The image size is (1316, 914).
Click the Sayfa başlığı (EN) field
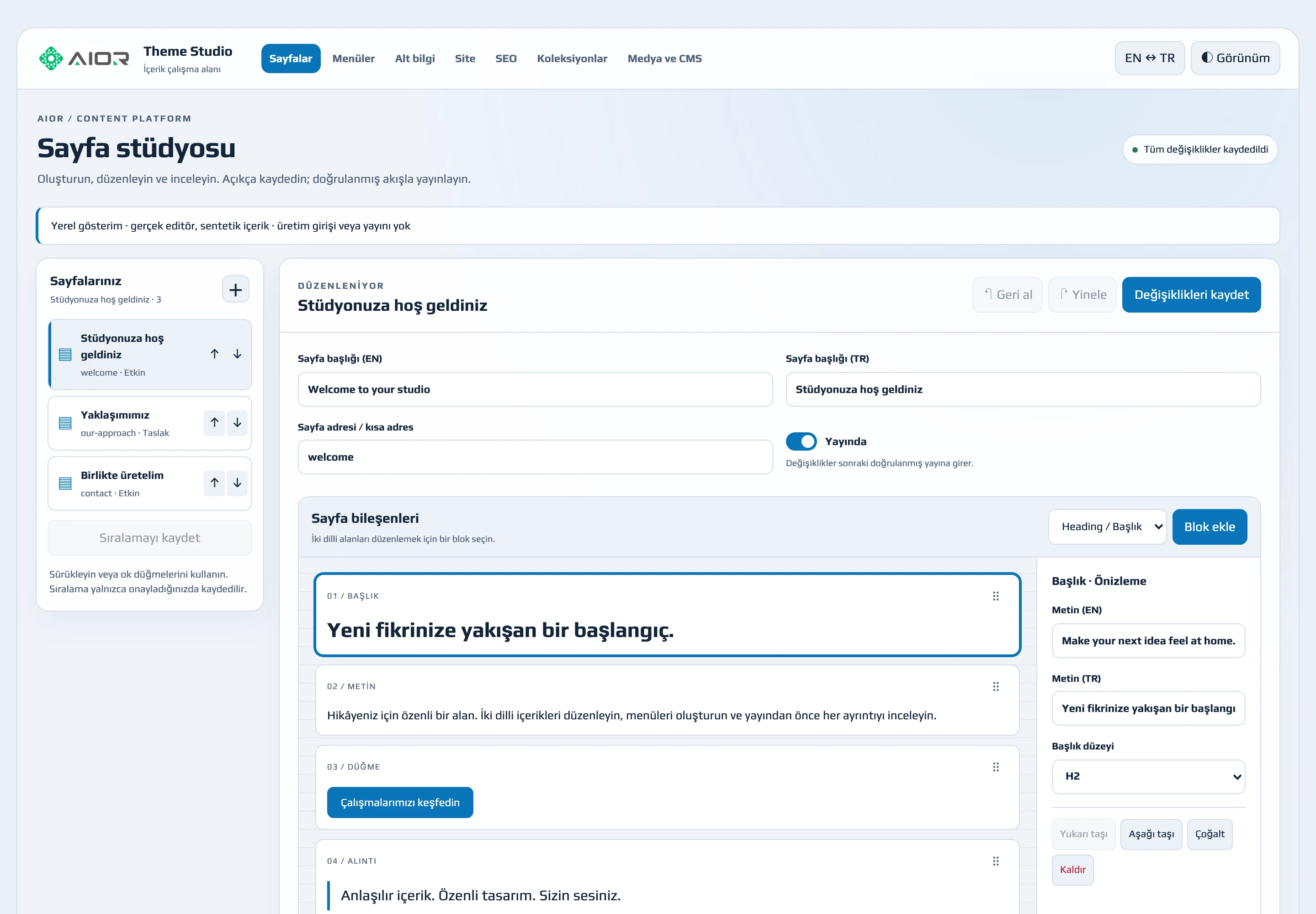[x=535, y=389]
